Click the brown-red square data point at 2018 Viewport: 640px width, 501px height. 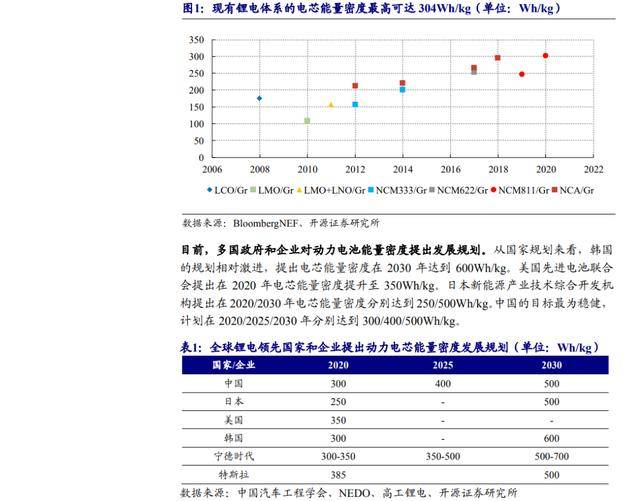(x=498, y=58)
